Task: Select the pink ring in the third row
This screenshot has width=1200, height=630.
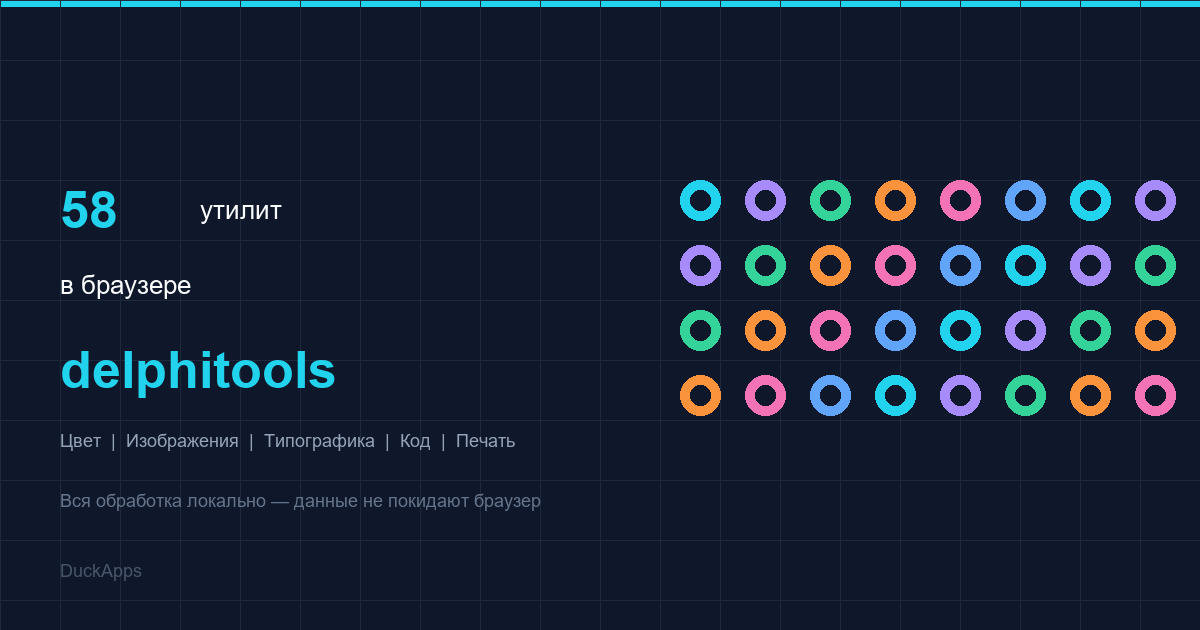Action: tap(830, 330)
